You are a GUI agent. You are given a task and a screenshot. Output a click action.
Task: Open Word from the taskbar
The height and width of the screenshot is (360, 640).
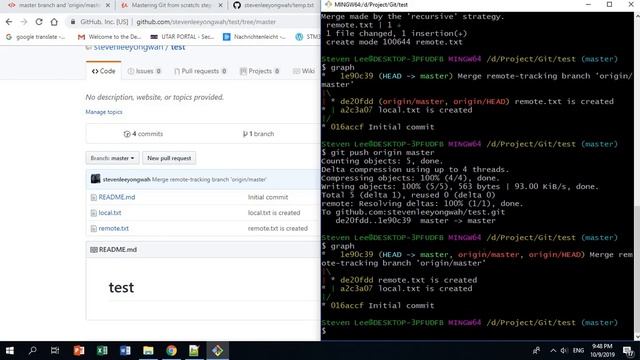(125, 350)
